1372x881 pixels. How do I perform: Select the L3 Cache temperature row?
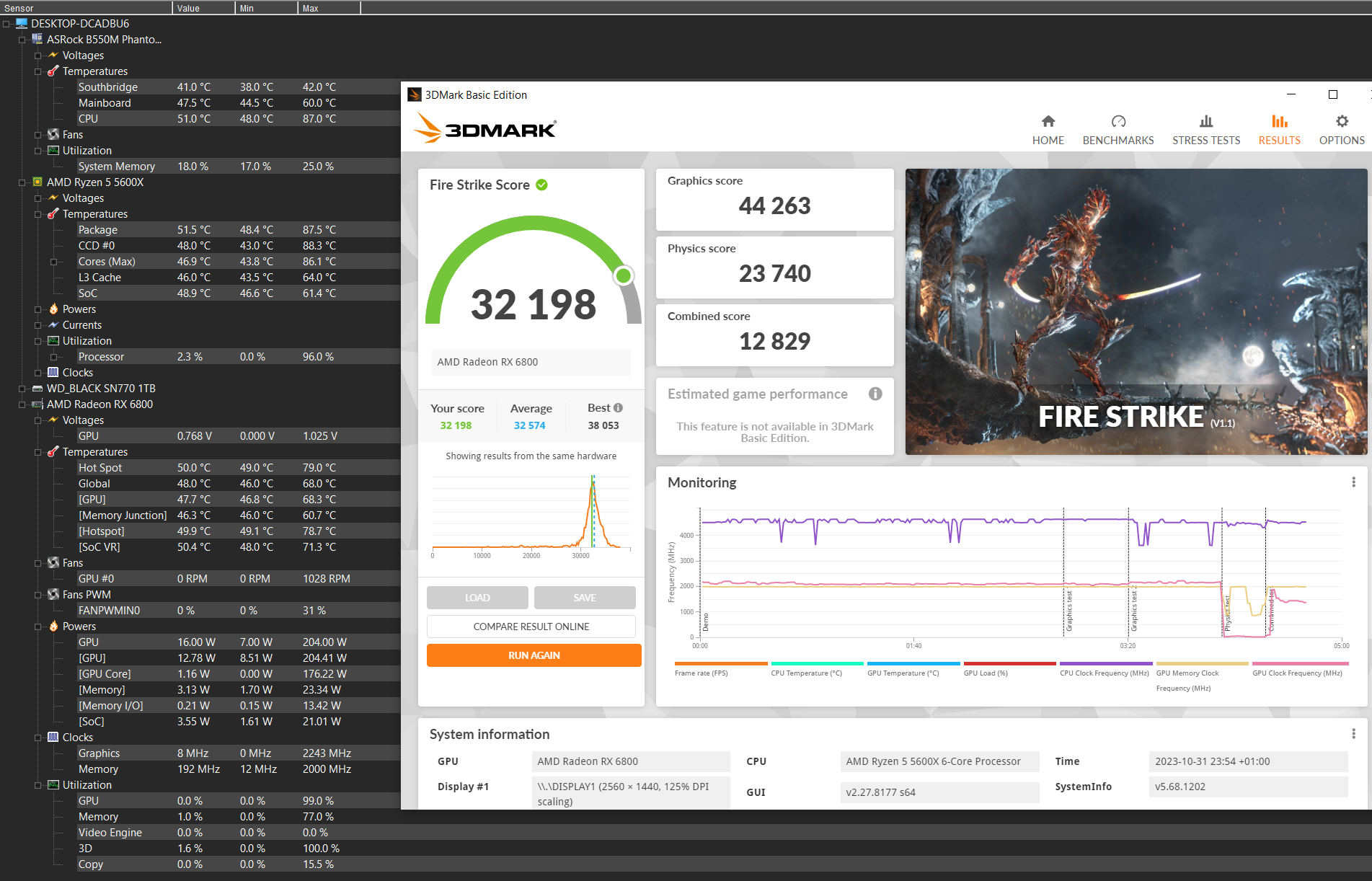239,278
